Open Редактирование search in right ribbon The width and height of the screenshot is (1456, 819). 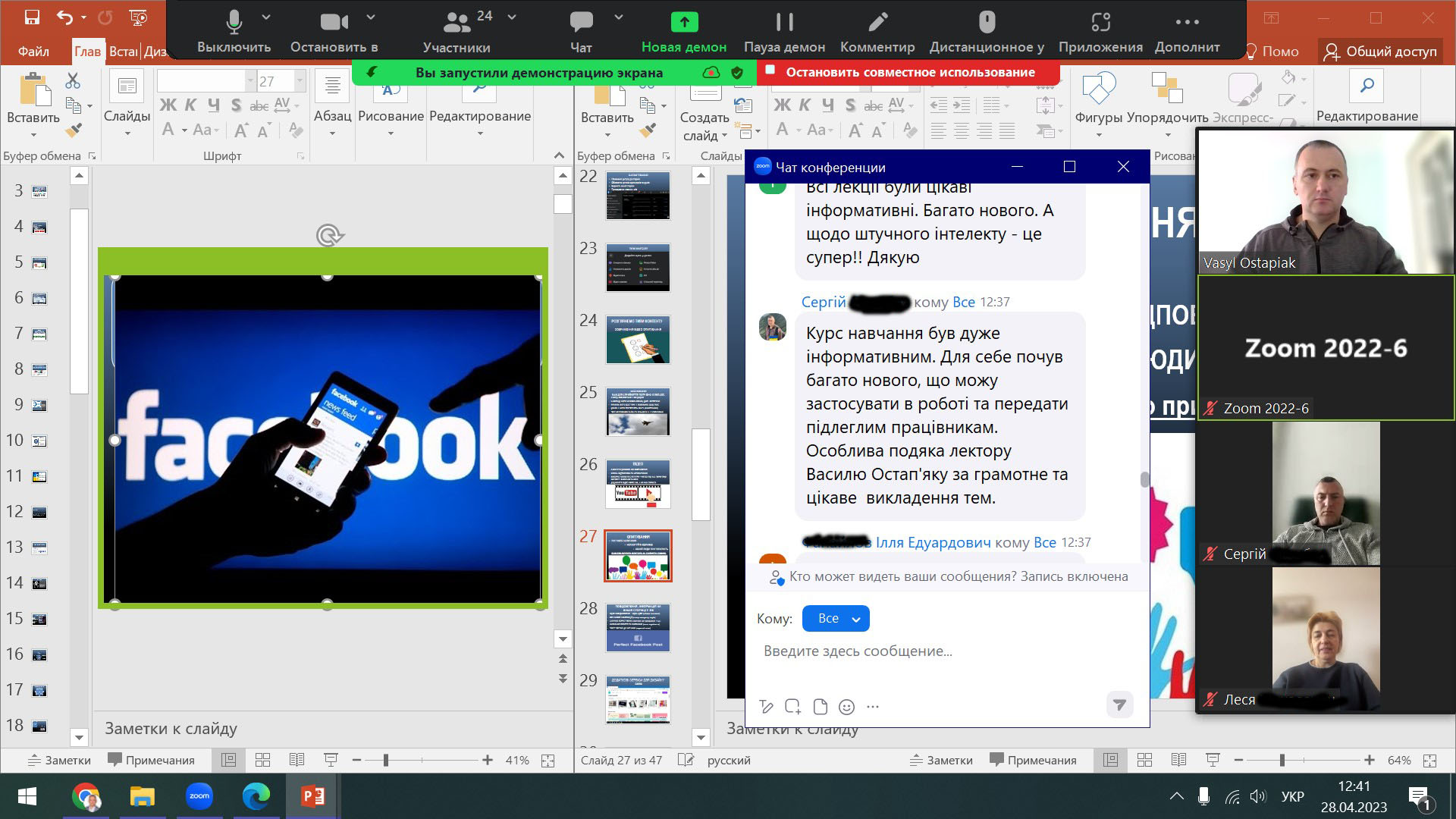(x=1367, y=97)
